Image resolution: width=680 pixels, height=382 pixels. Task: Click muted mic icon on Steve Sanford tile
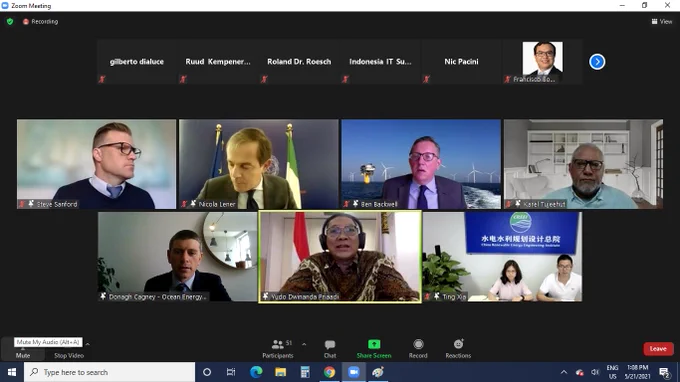[22, 204]
